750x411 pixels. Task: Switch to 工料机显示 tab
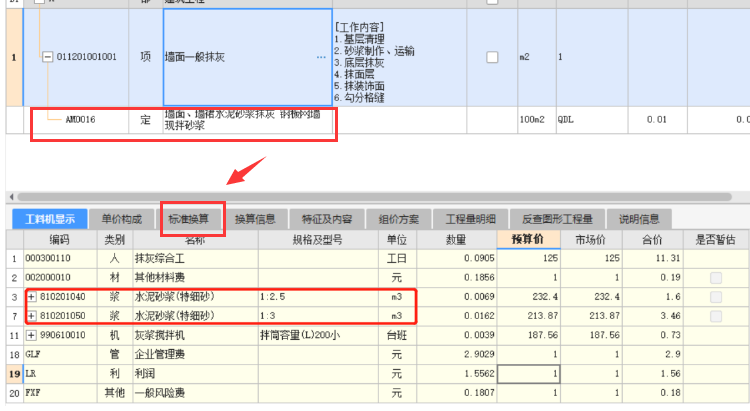click(50, 219)
